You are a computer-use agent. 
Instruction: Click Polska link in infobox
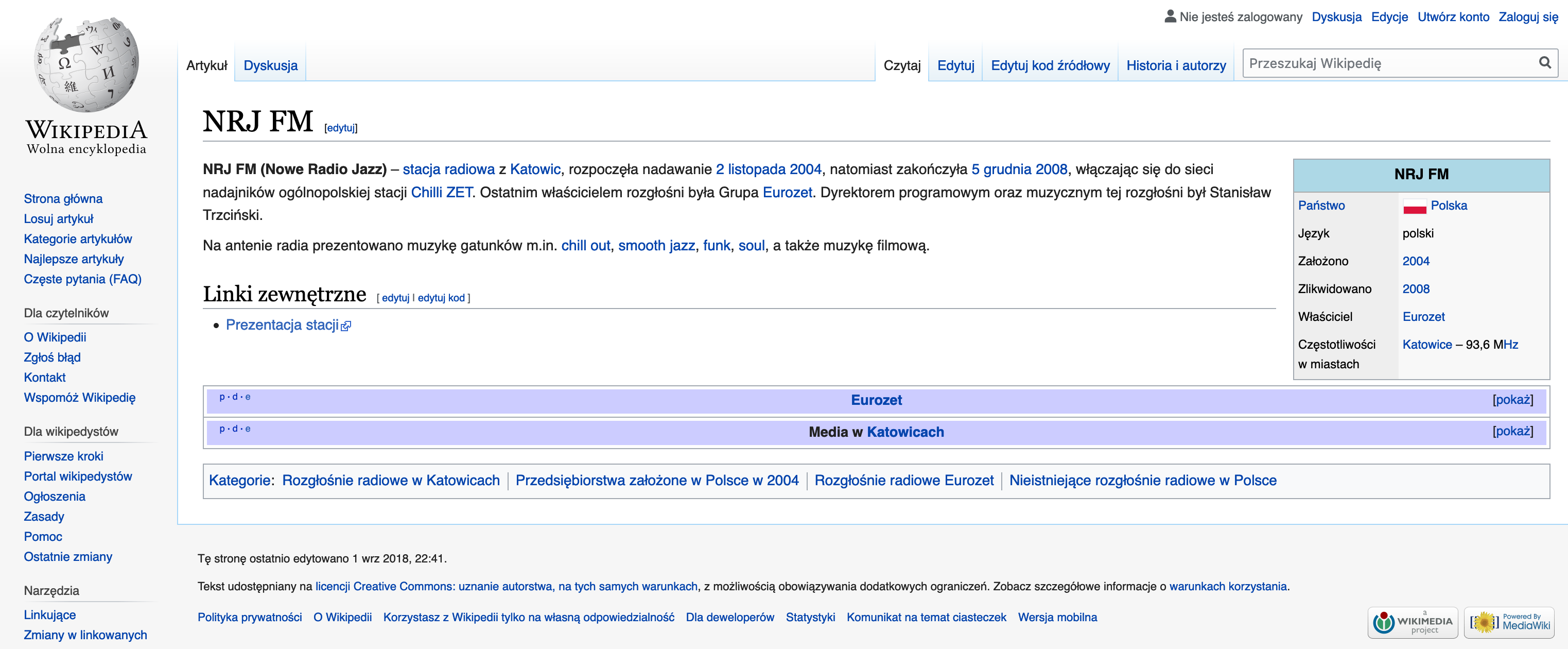[1448, 206]
